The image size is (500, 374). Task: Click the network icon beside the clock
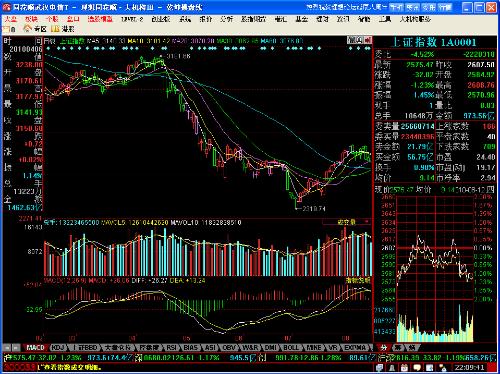pos(443,368)
